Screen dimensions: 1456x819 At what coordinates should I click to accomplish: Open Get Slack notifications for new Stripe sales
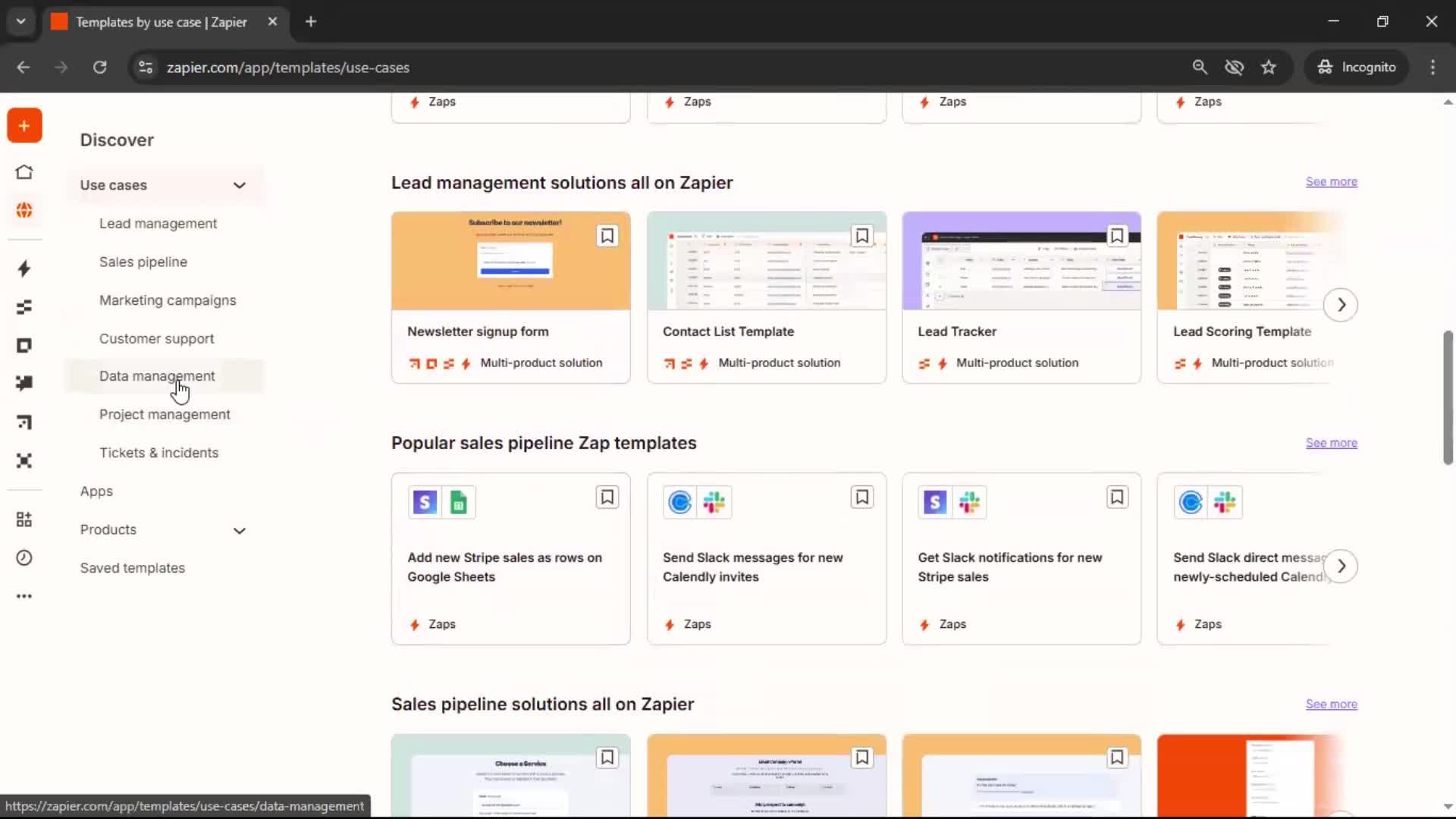(1009, 567)
